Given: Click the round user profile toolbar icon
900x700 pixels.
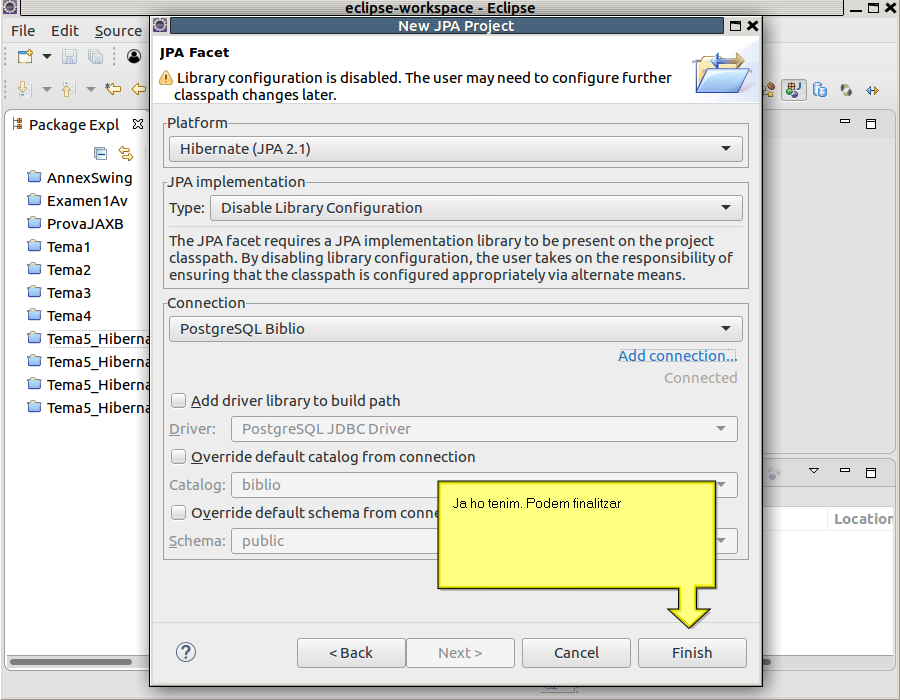Looking at the screenshot, I should 134,56.
